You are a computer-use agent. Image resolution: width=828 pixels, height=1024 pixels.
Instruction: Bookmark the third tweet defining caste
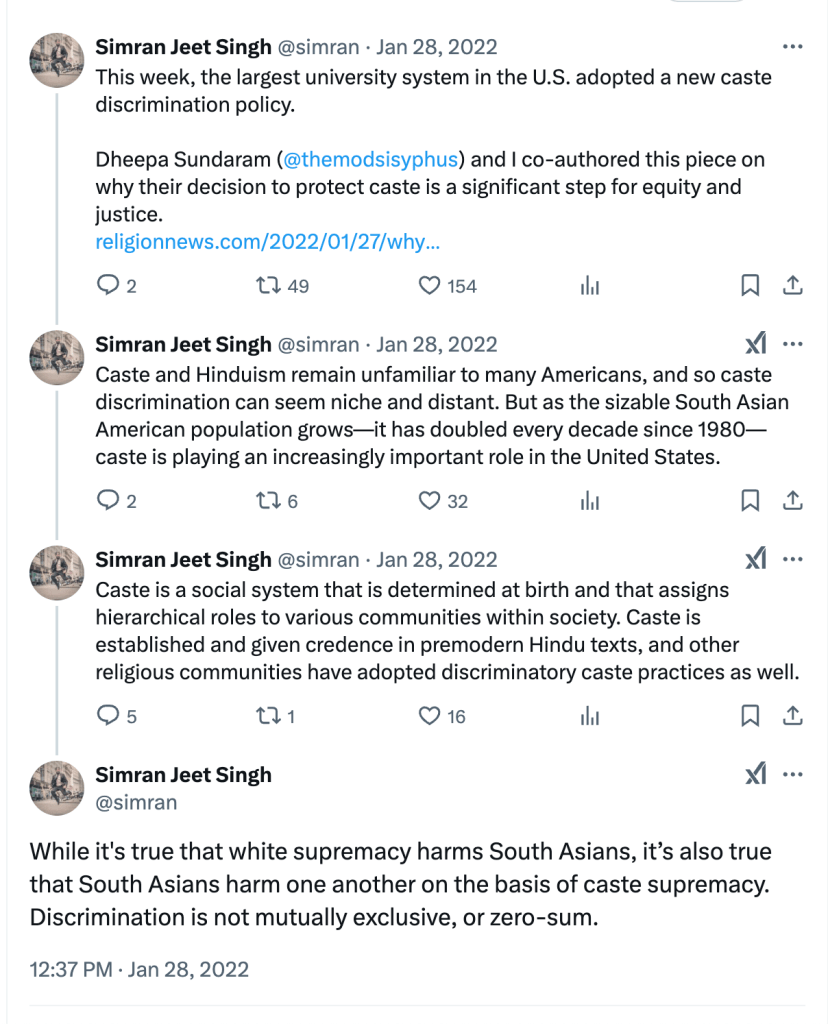(x=750, y=716)
